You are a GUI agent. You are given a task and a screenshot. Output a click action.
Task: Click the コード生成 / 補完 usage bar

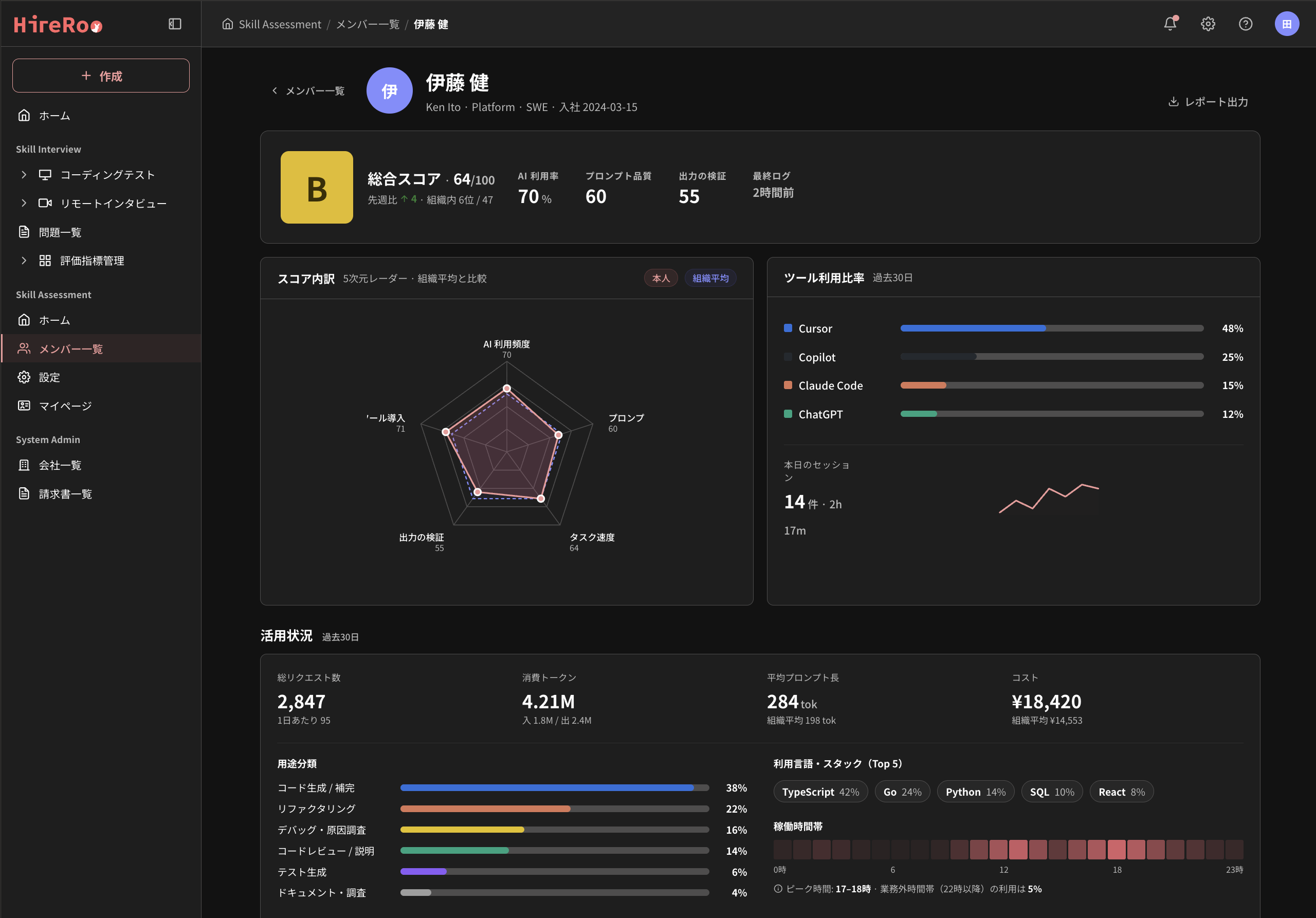point(554,787)
